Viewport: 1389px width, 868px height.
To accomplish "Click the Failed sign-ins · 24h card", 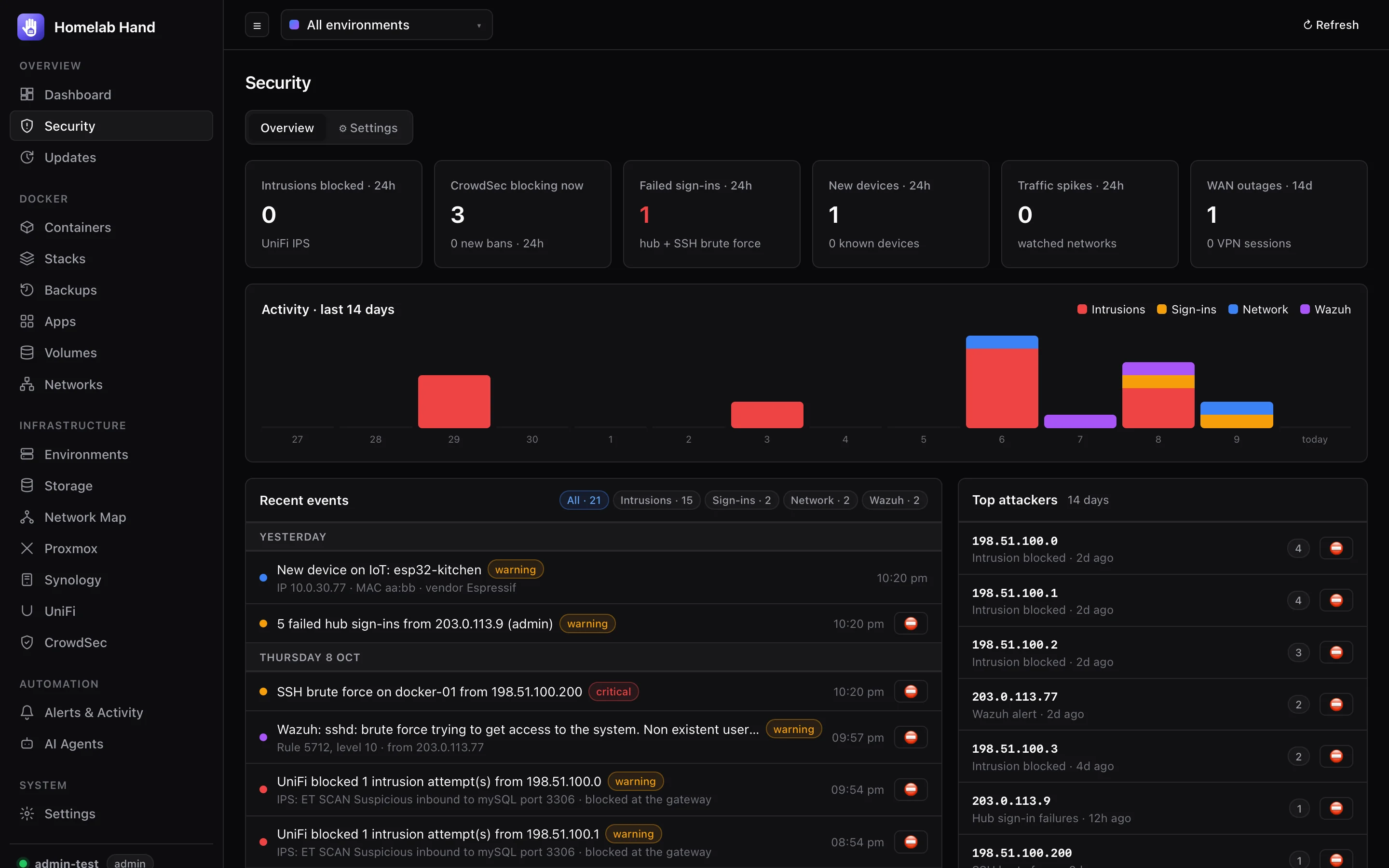I will (711, 214).
